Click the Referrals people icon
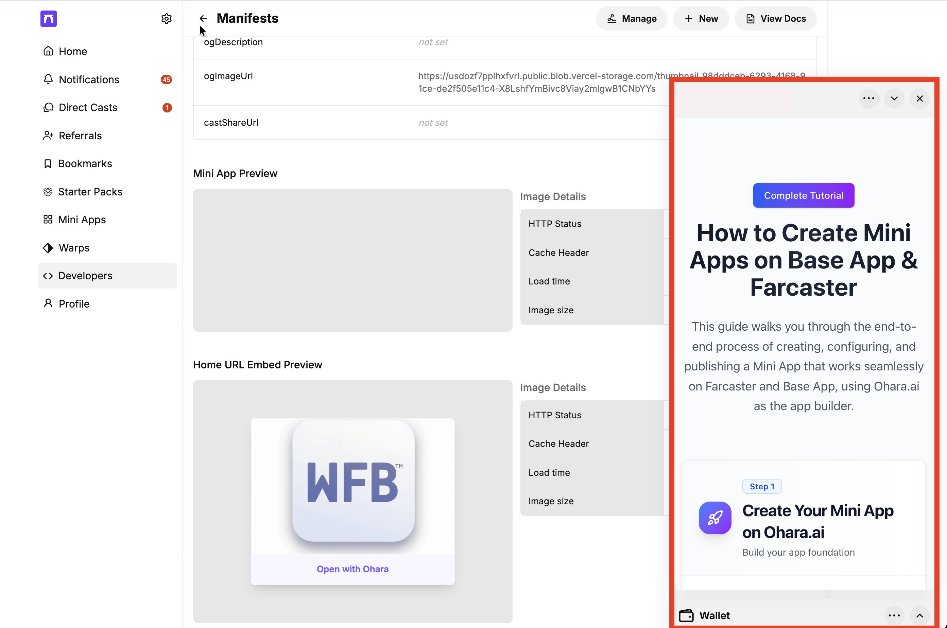The height and width of the screenshot is (628, 947). 48,135
